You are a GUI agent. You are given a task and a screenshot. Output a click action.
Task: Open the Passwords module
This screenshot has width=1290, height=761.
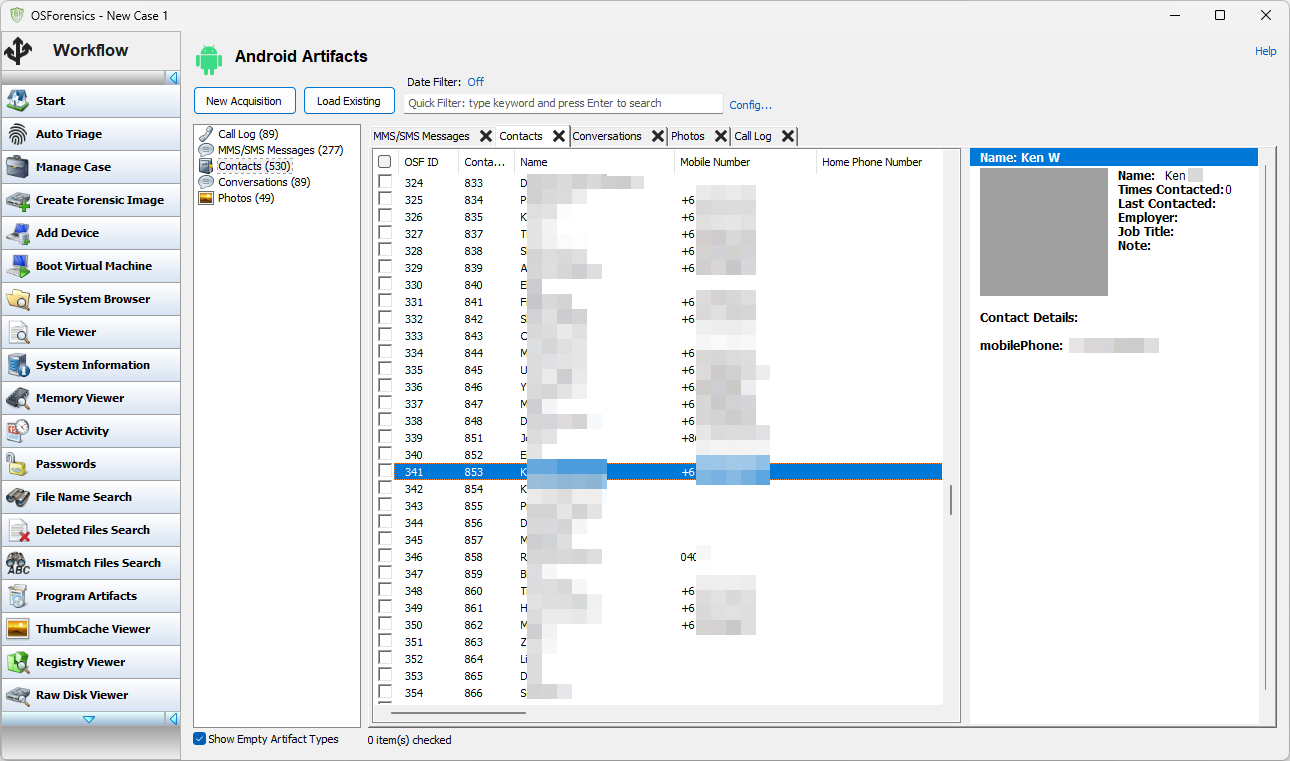click(x=91, y=464)
